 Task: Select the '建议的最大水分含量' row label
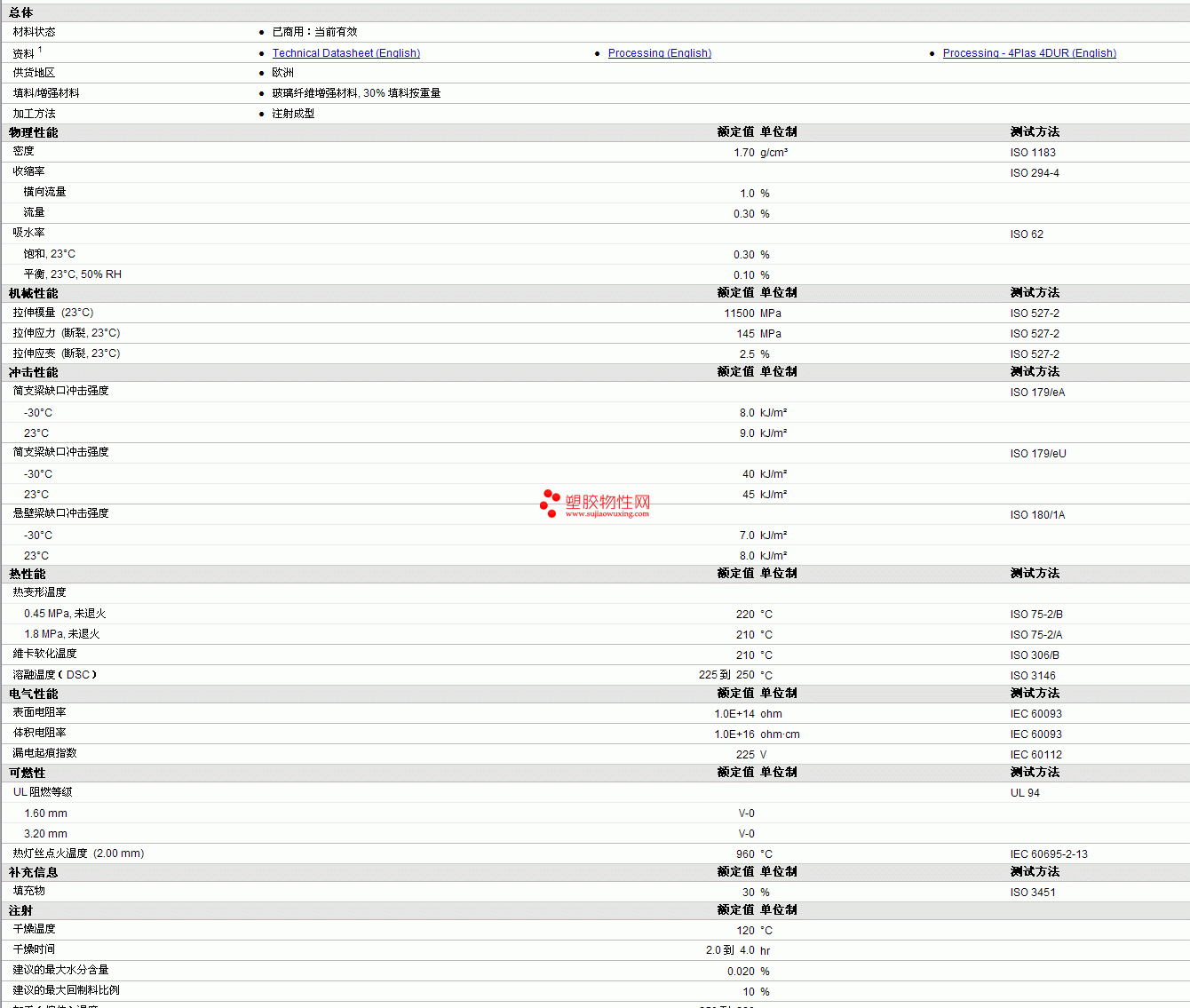[x=60, y=970]
